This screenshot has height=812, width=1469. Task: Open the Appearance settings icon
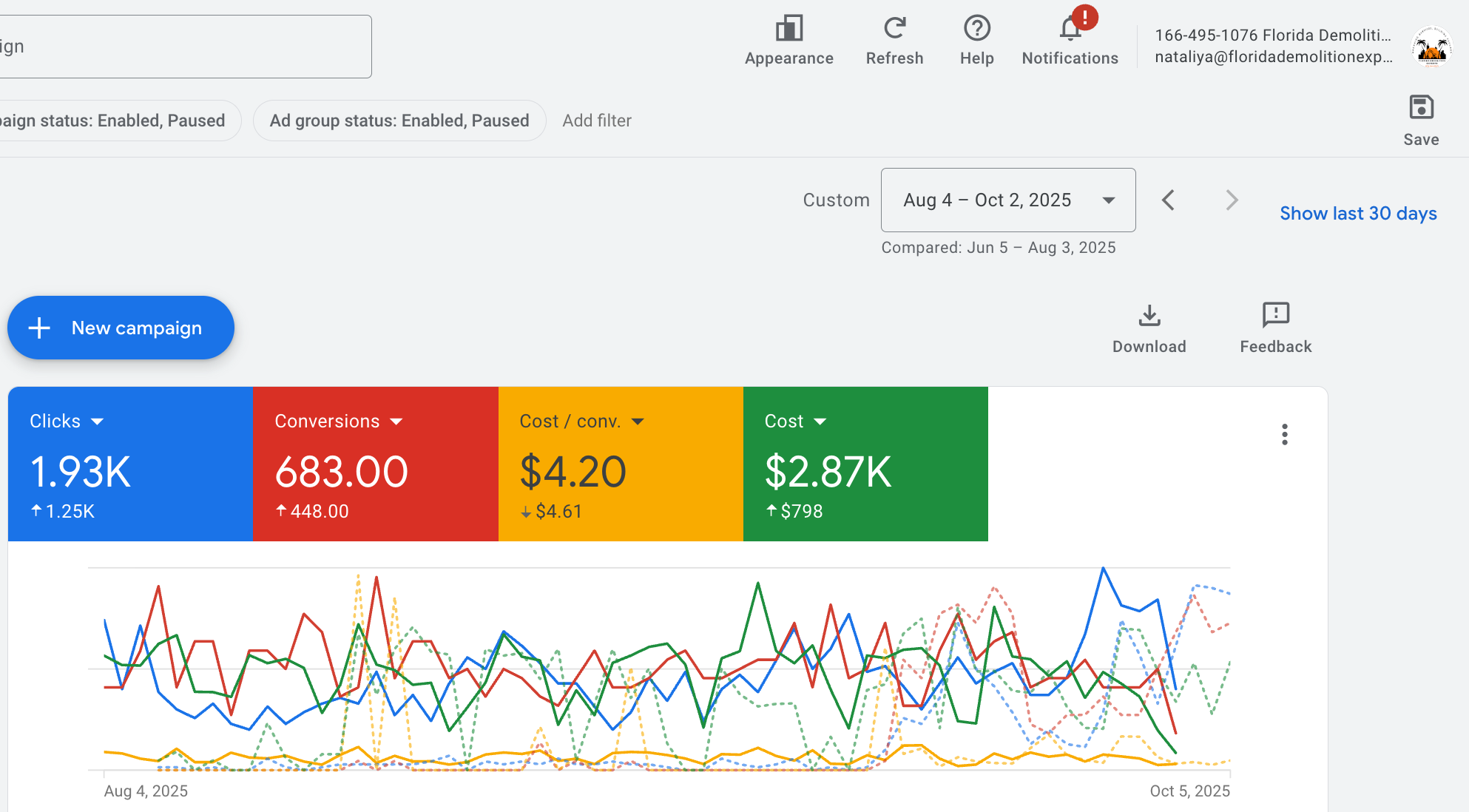[788, 30]
